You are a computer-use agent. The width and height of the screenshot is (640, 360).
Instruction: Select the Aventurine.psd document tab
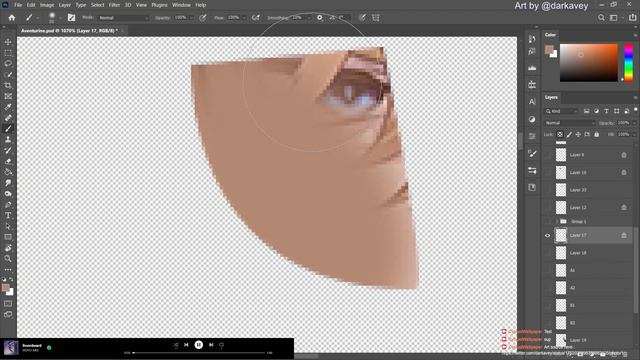pyautogui.click(x=69, y=31)
